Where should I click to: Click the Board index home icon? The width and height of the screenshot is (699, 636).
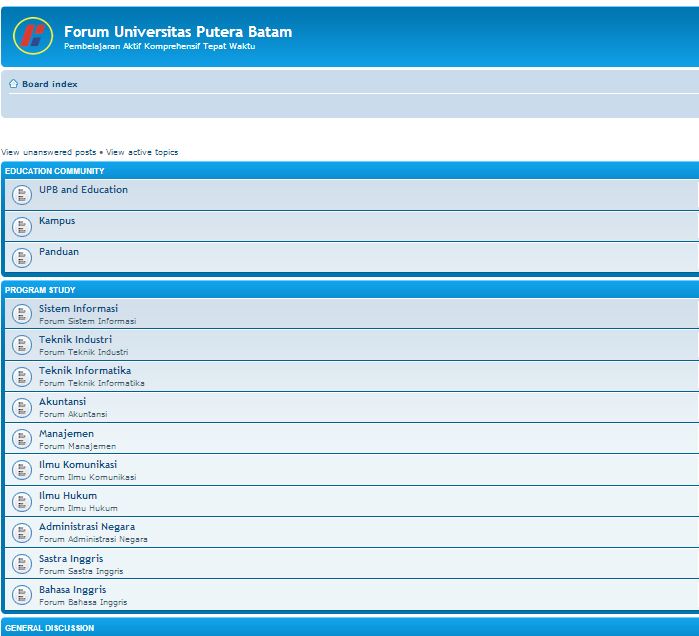[x=14, y=84]
